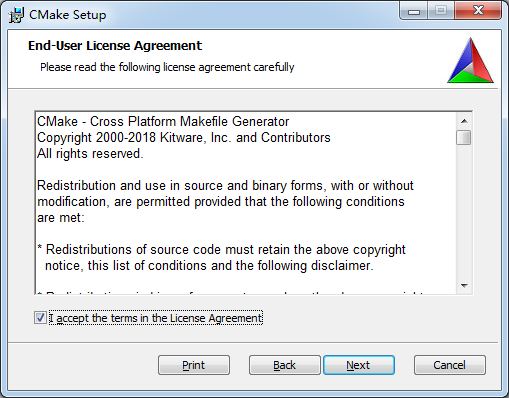The height and width of the screenshot is (398, 509).
Task: Click the license scrollbar up arrow
Action: (x=464, y=121)
